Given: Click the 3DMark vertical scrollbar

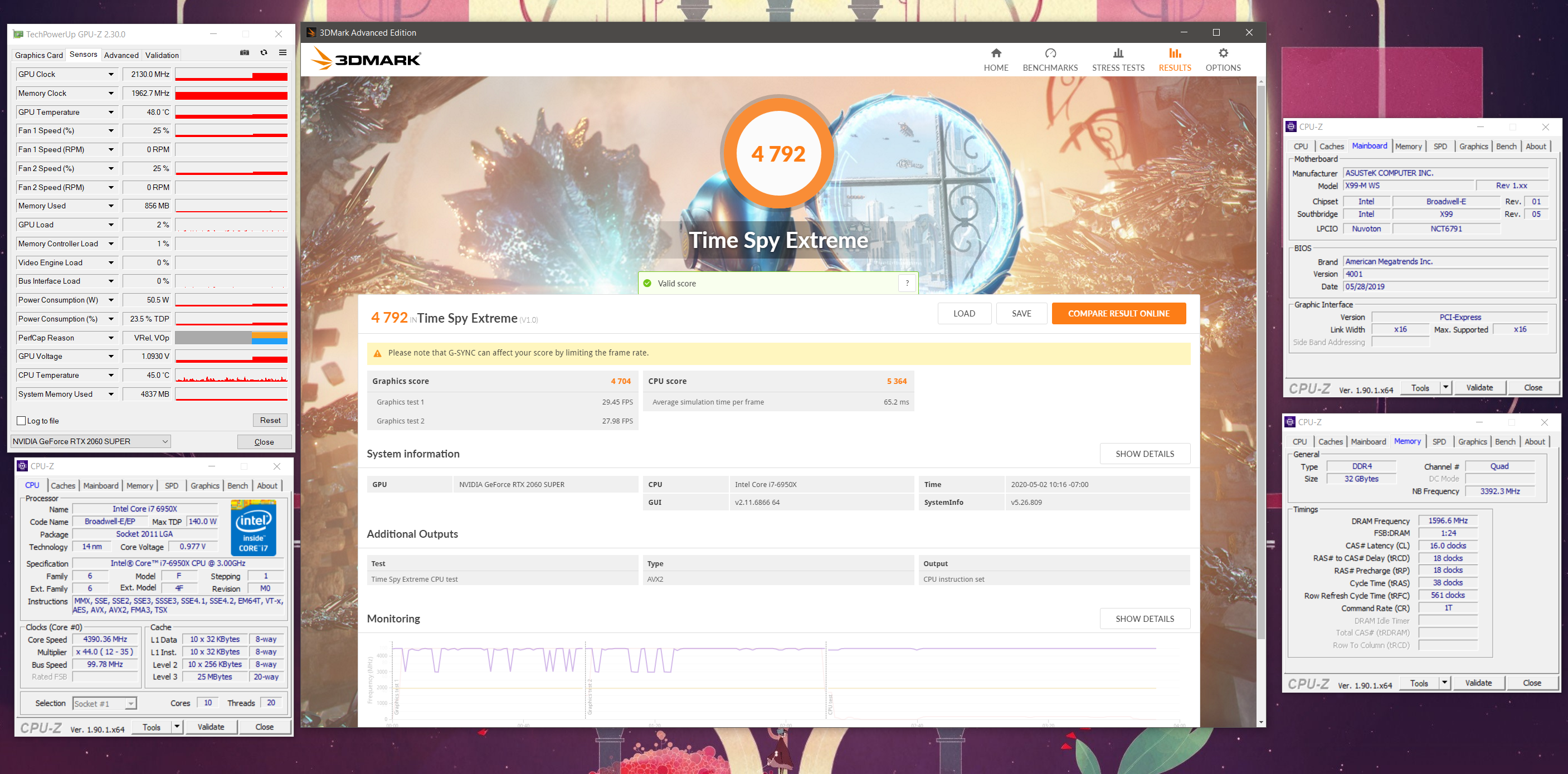Looking at the screenshot, I should pos(1261,362).
